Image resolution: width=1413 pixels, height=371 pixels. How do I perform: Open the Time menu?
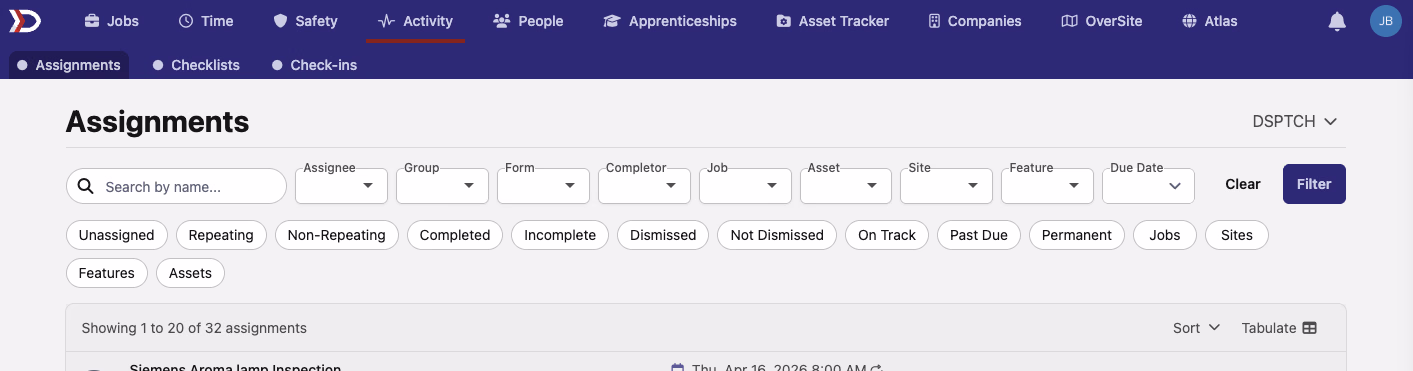pos(206,21)
